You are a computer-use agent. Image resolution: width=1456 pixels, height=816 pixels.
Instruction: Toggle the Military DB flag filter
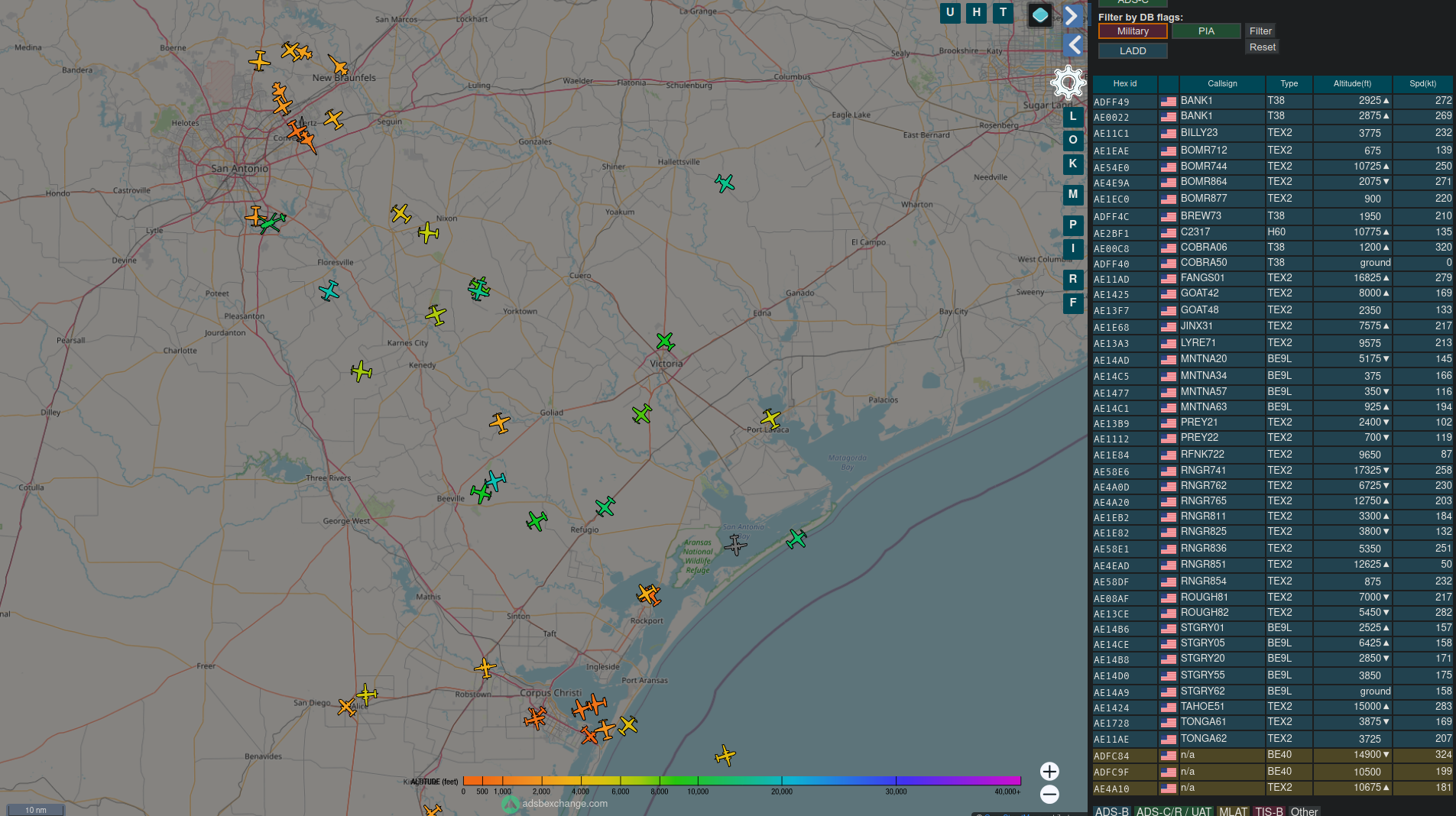coord(1133,31)
